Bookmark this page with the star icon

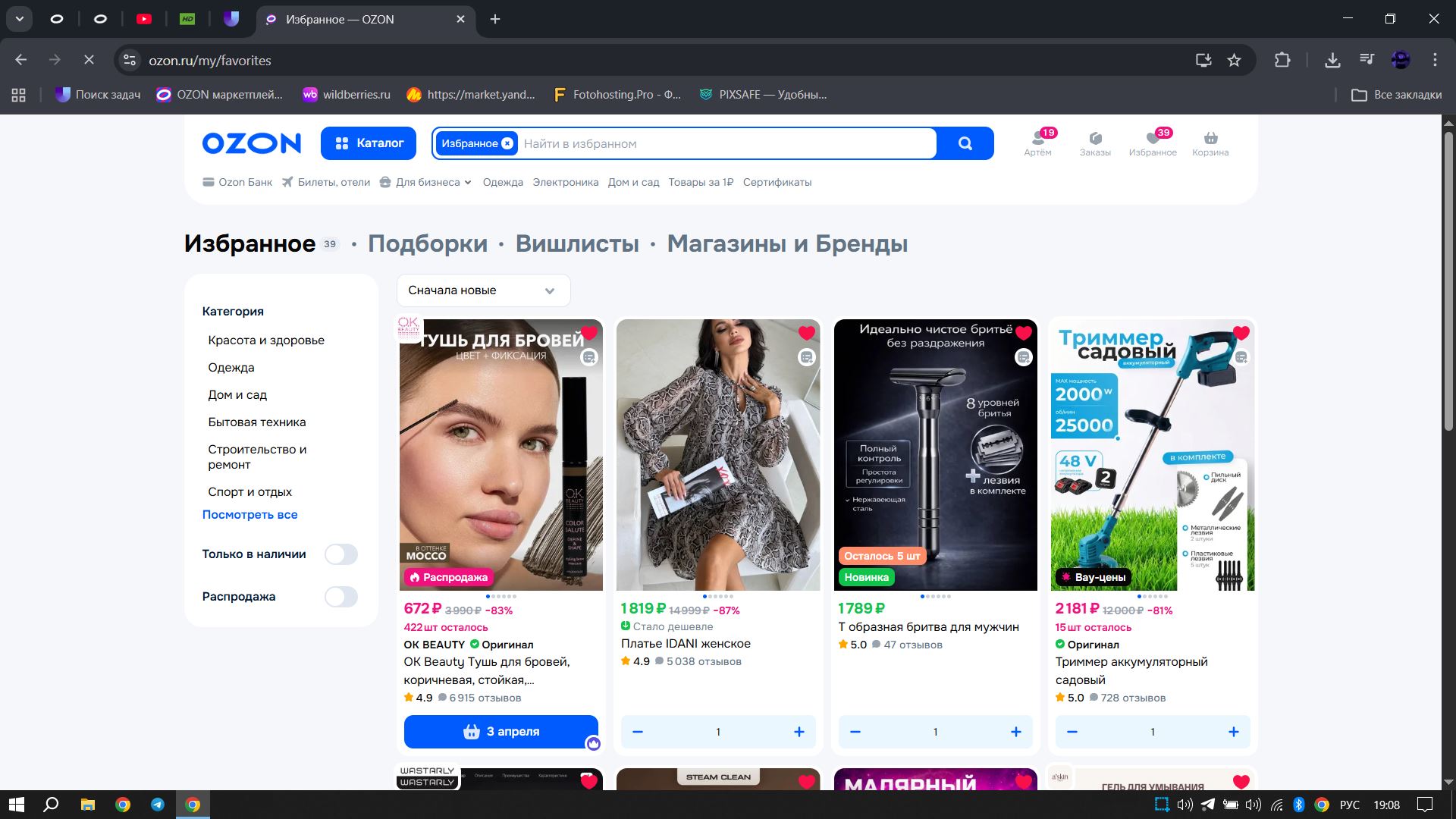[1234, 60]
